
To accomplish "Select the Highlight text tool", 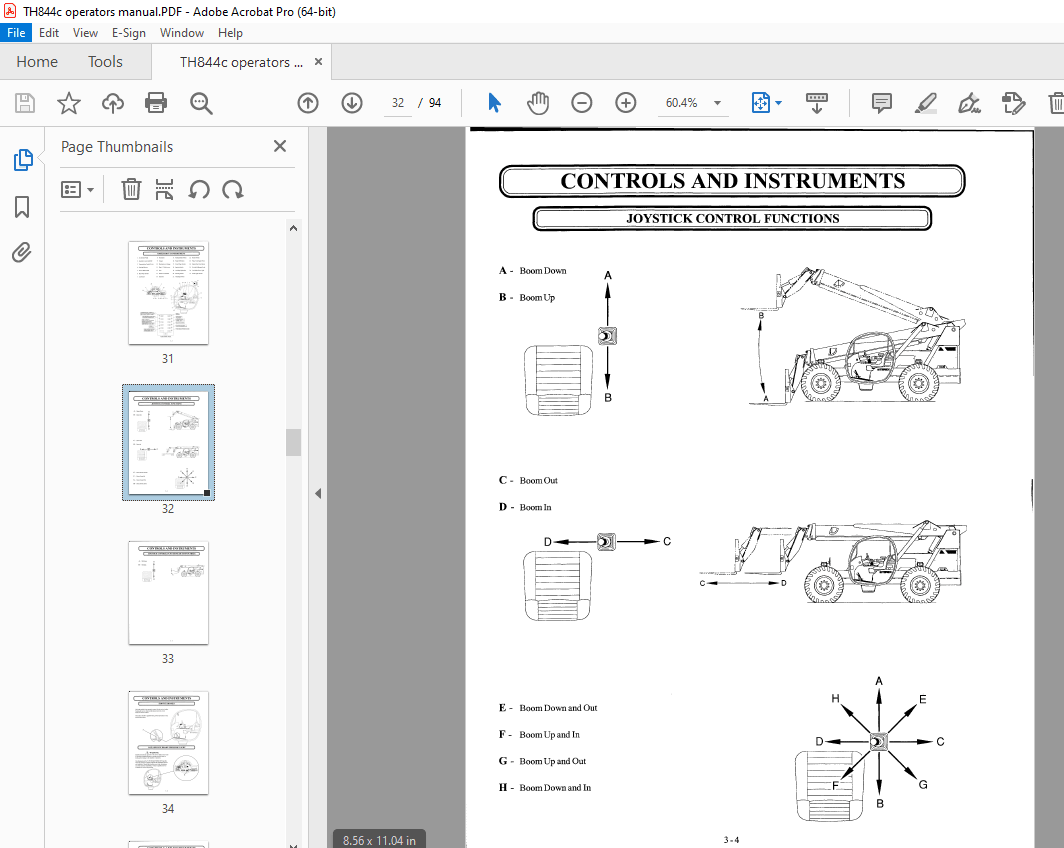I will (925, 102).
